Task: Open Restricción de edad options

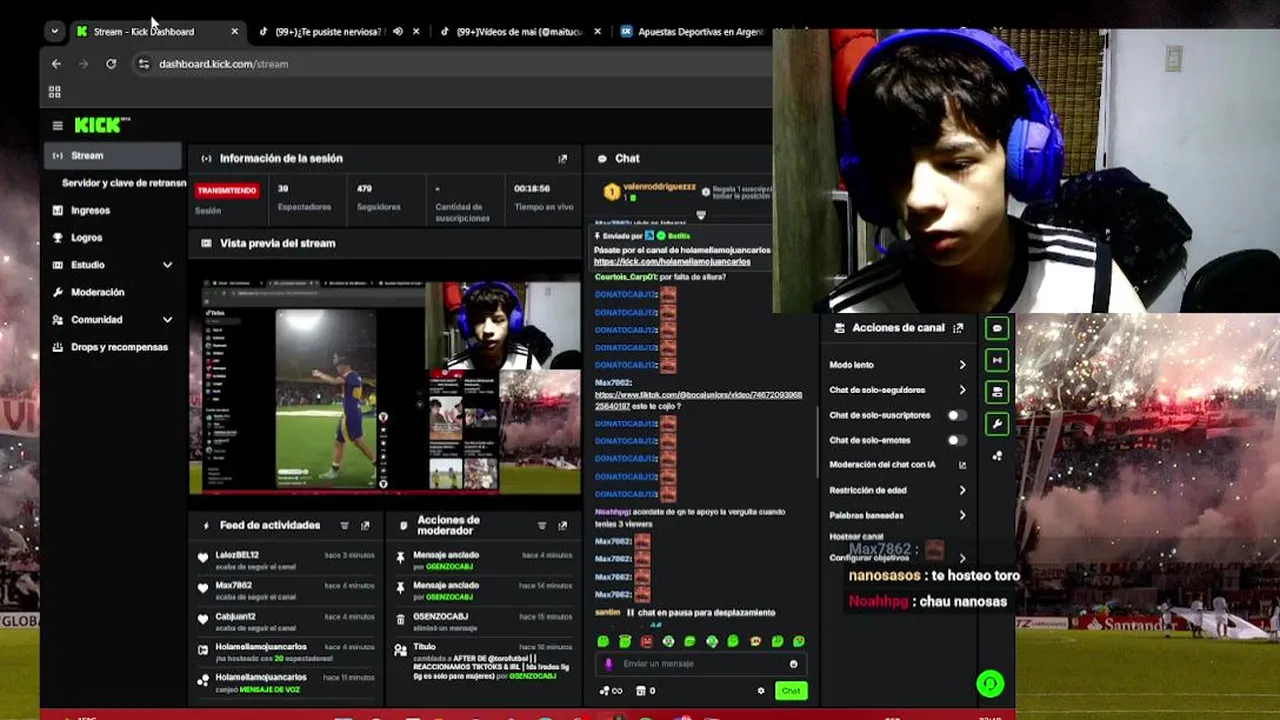Action: click(898, 490)
